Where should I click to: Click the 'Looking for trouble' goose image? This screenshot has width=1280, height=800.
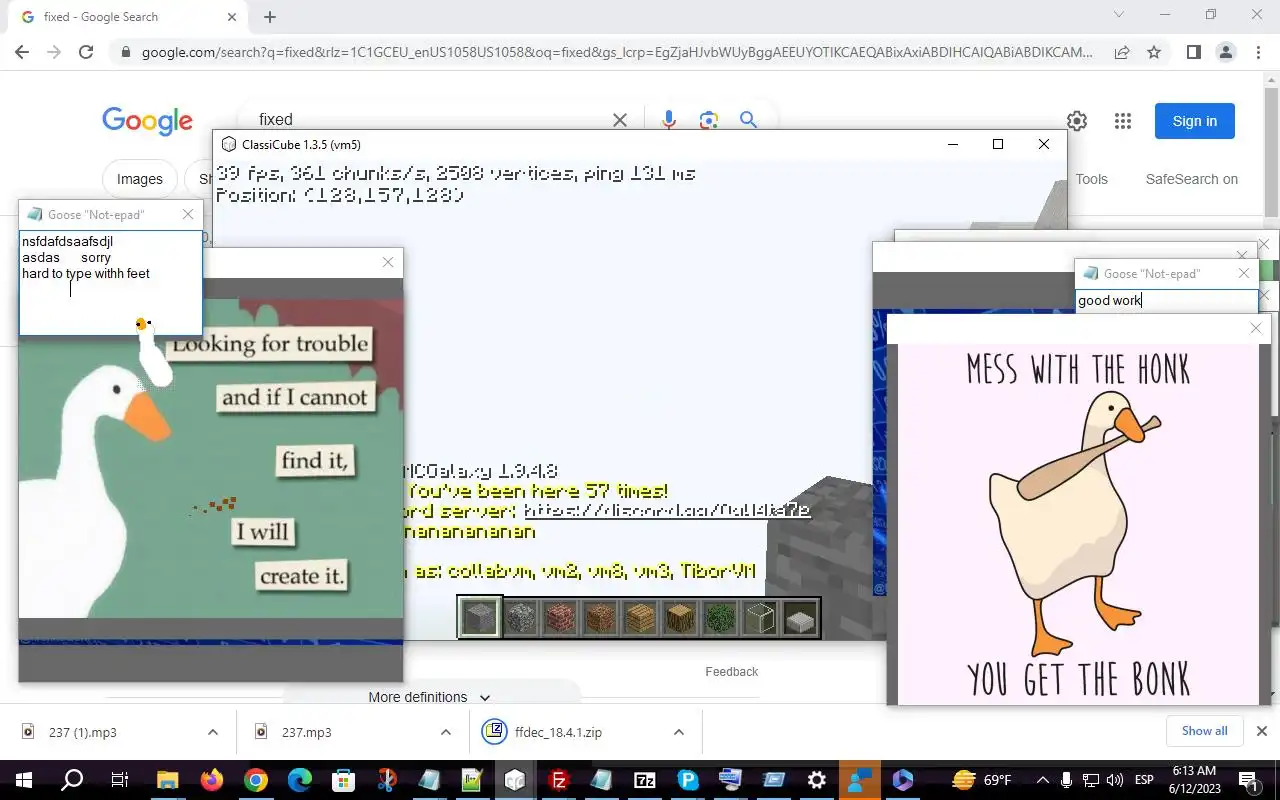(x=211, y=457)
